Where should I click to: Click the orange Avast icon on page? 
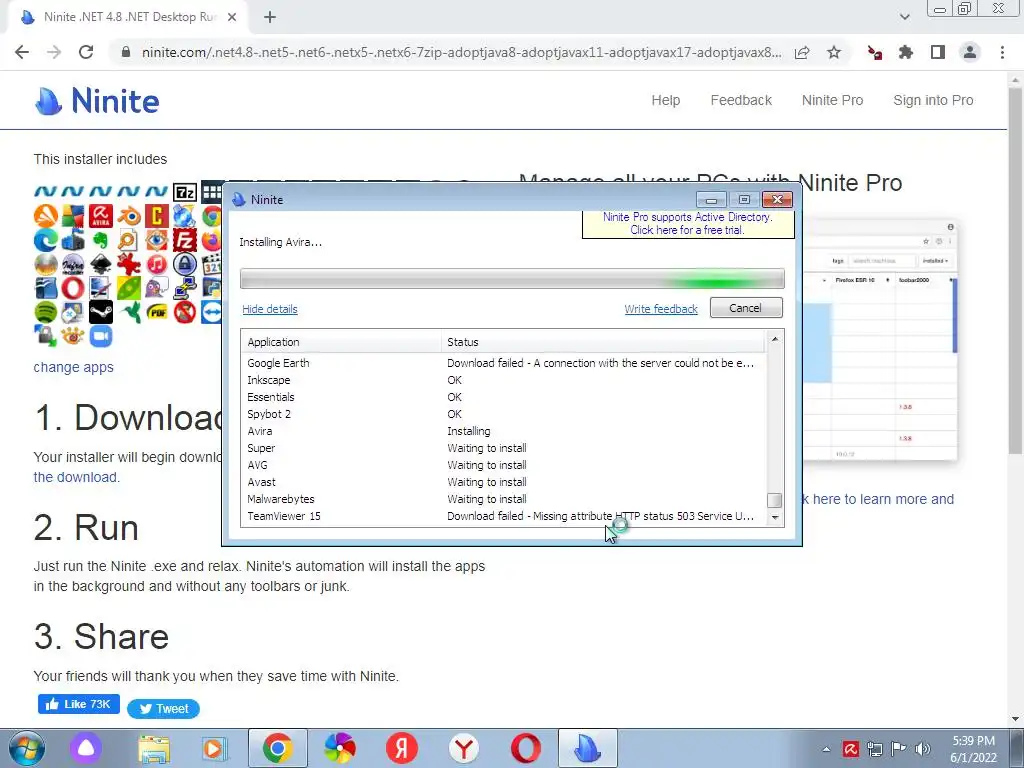46,216
